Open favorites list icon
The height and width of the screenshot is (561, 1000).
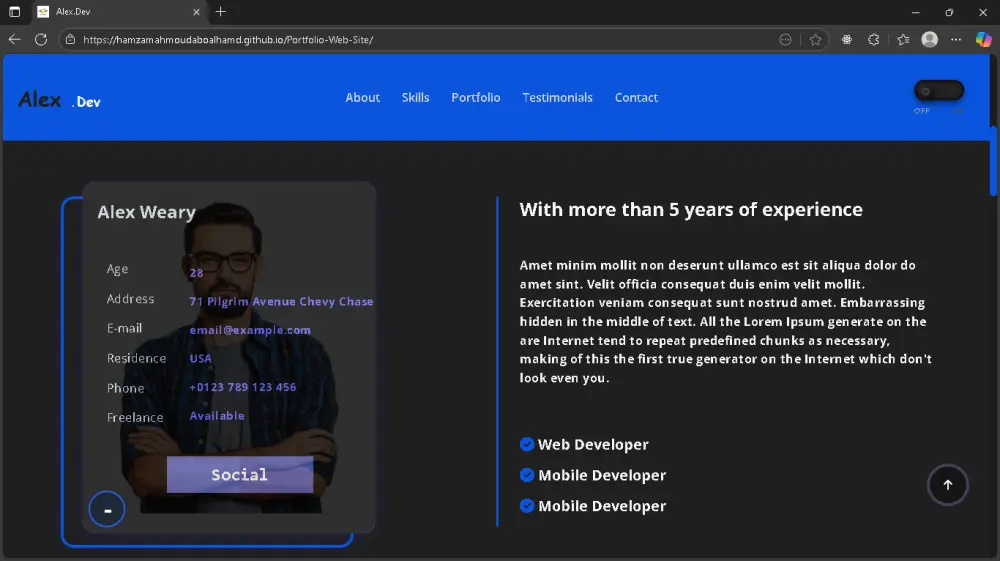(x=902, y=40)
